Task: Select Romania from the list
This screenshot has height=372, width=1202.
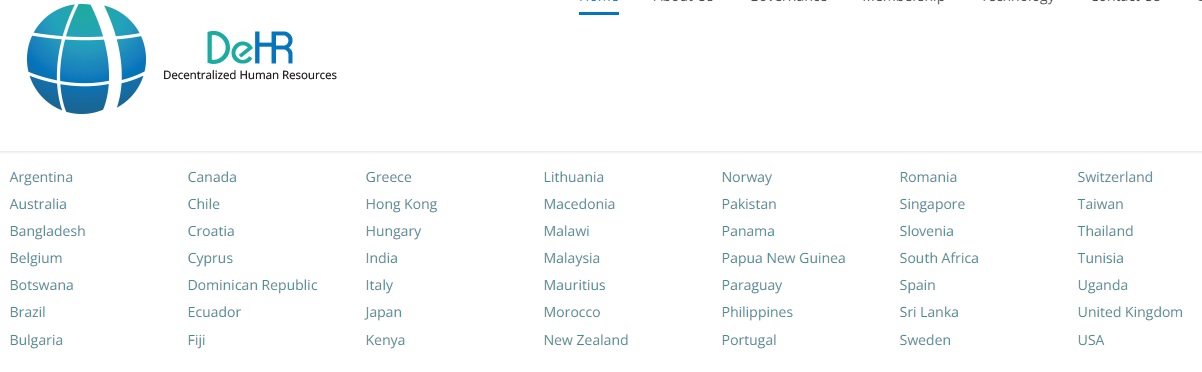Action: pos(928,177)
